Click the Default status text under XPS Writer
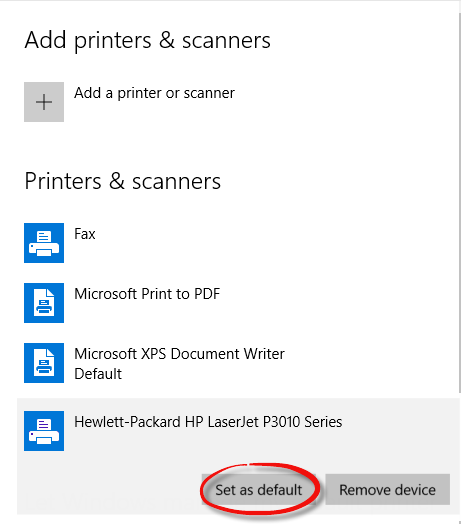 pos(98,374)
